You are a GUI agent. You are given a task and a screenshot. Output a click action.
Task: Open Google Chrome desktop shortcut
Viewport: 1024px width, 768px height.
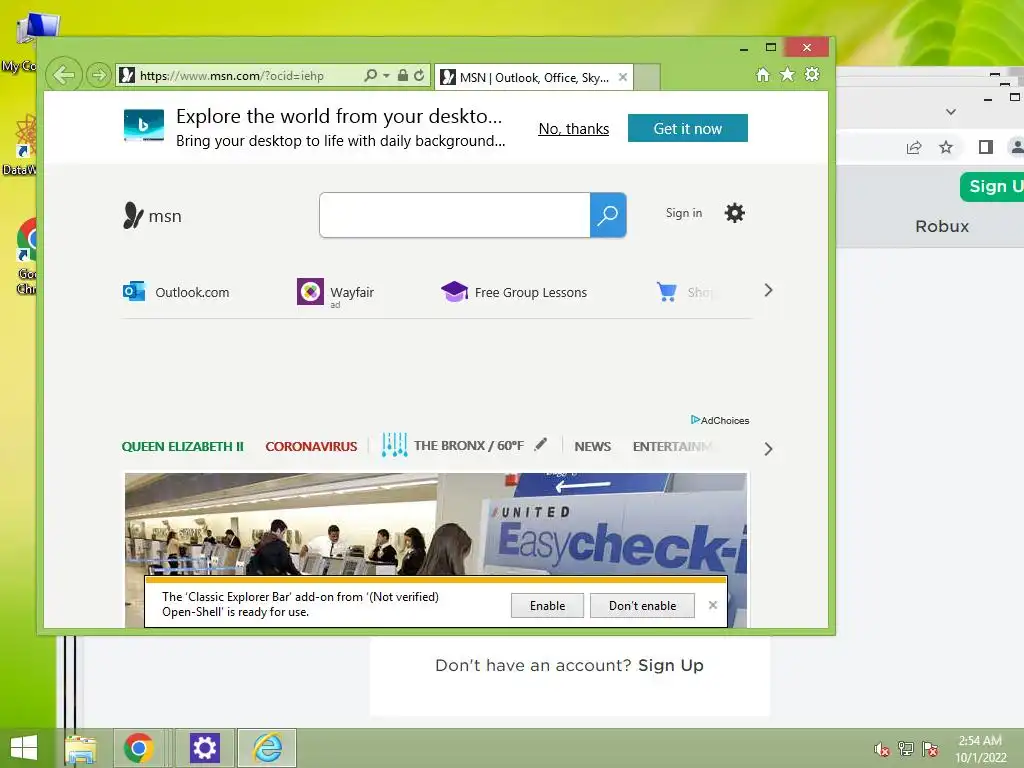(26, 257)
